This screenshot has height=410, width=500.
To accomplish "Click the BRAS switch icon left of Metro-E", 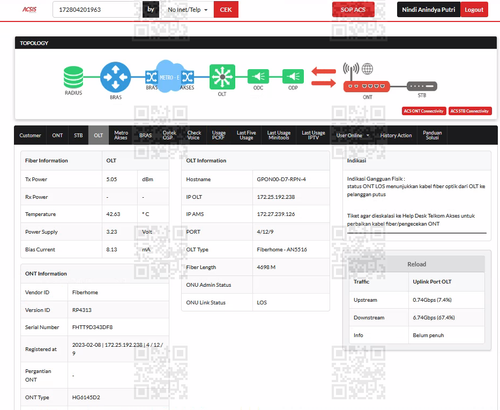I will click(x=151, y=77).
